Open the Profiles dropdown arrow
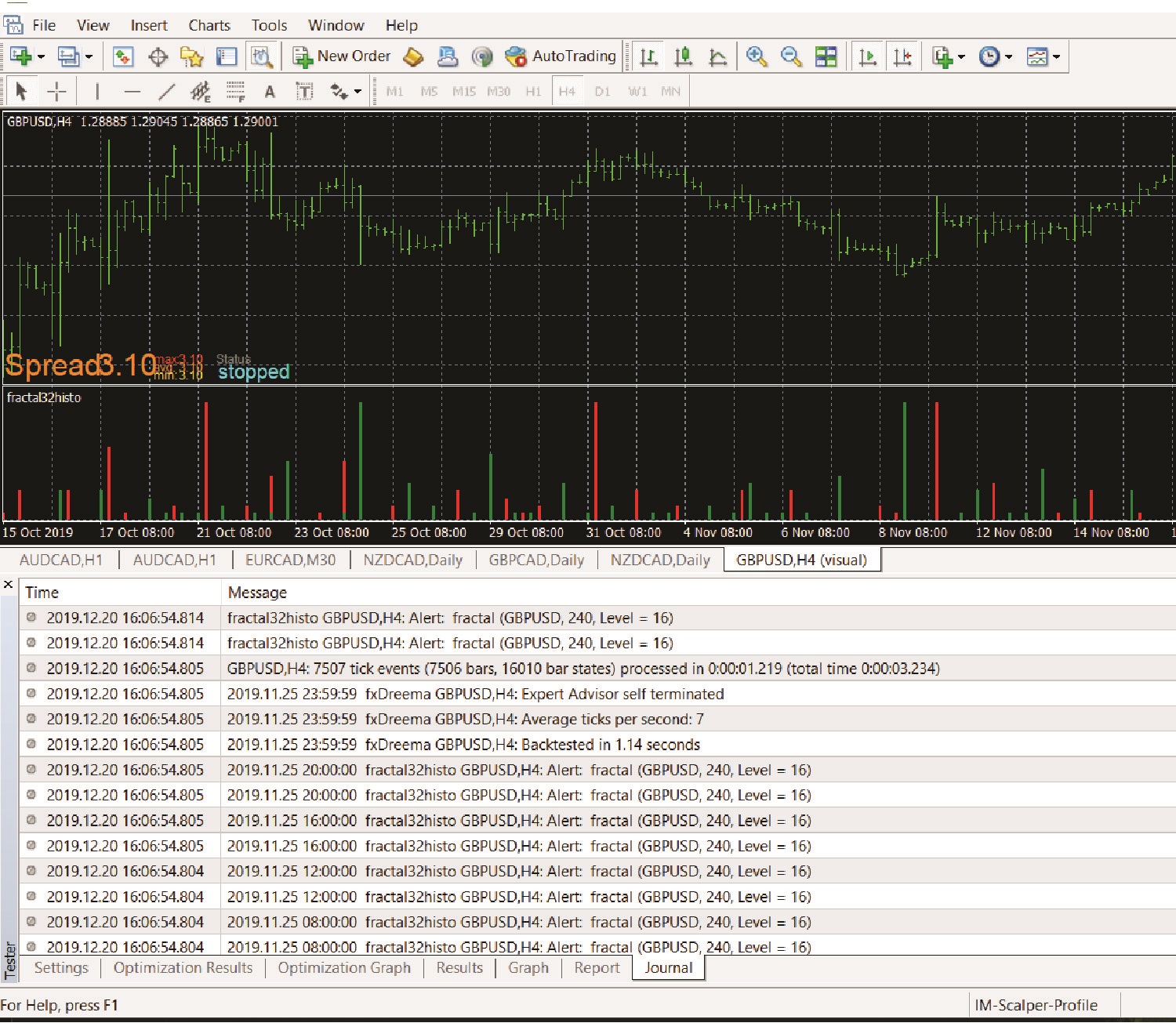This screenshot has width=1176, height=1023. pyautogui.click(x=89, y=56)
